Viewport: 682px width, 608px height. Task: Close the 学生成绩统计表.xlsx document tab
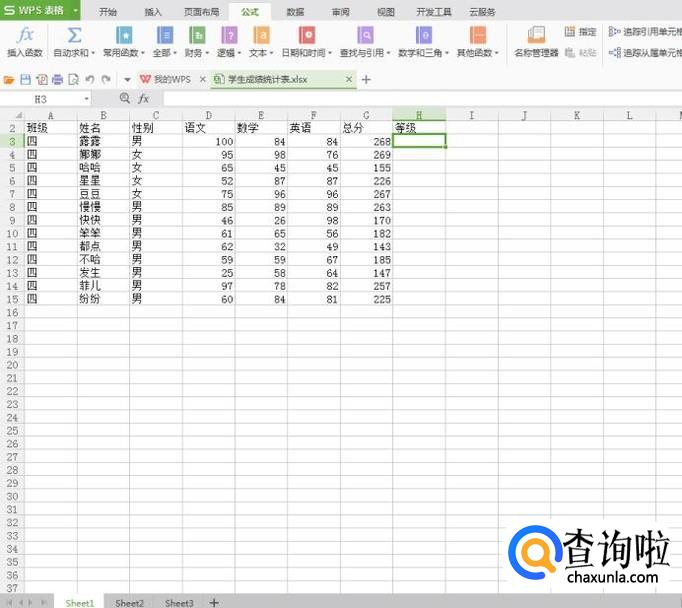pyautogui.click(x=349, y=79)
